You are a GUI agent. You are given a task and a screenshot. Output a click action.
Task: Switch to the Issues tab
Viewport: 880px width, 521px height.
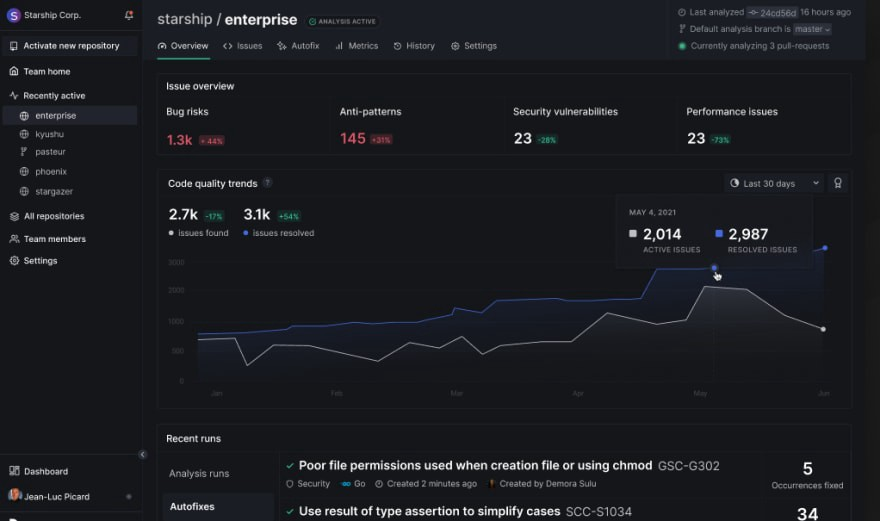click(x=242, y=46)
